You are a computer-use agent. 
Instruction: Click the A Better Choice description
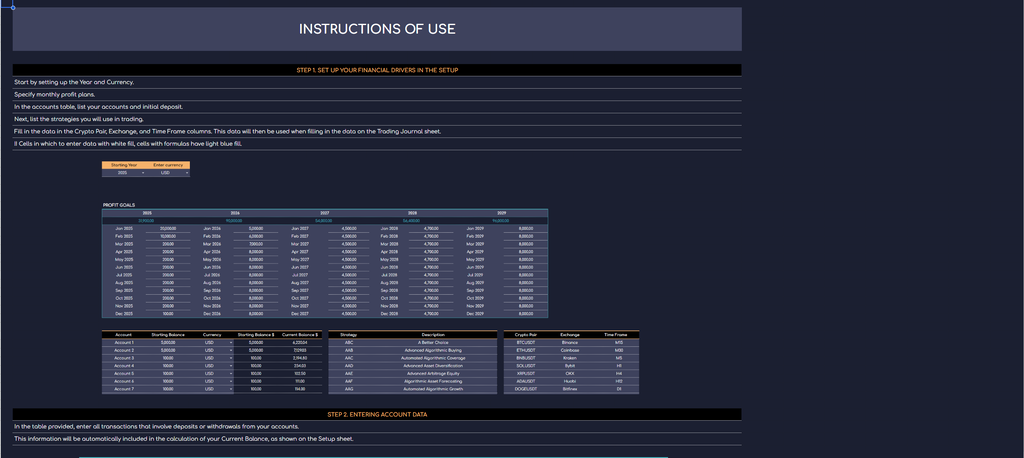(433, 342)
